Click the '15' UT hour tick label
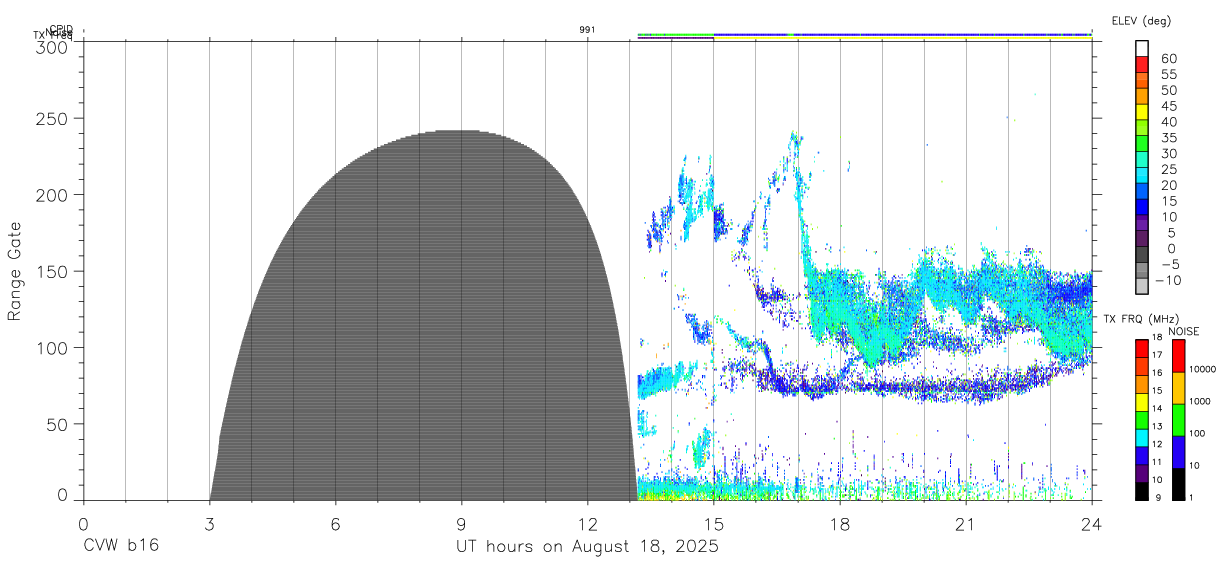1228x567 pixels. click(x=714, y=523)
